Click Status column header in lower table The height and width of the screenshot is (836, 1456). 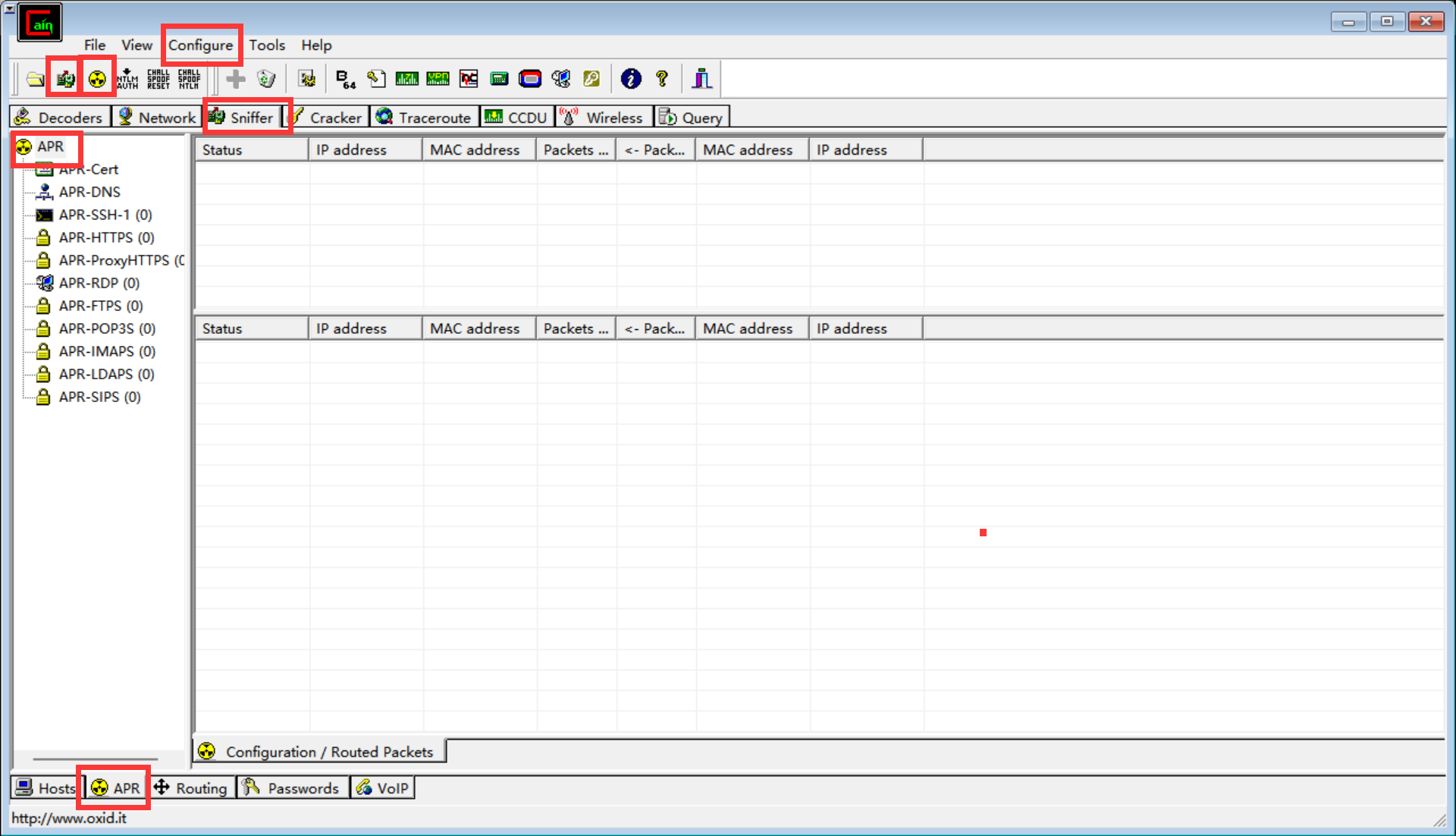coord(252,328)
